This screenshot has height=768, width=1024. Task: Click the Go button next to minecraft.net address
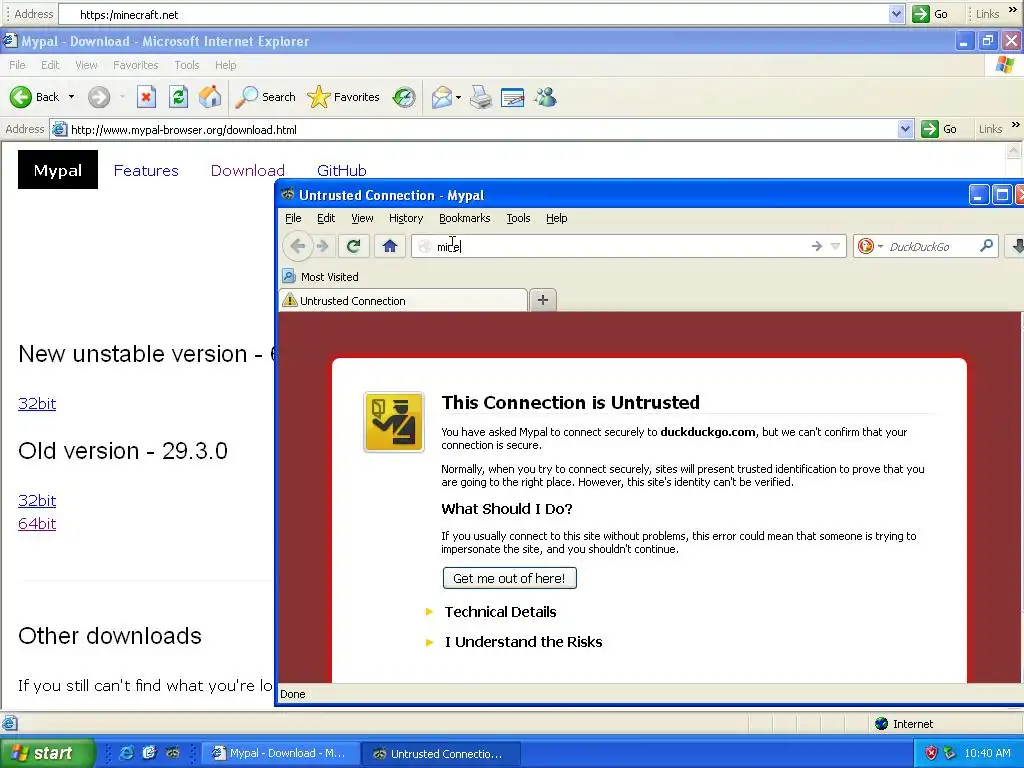pos(930,14)
